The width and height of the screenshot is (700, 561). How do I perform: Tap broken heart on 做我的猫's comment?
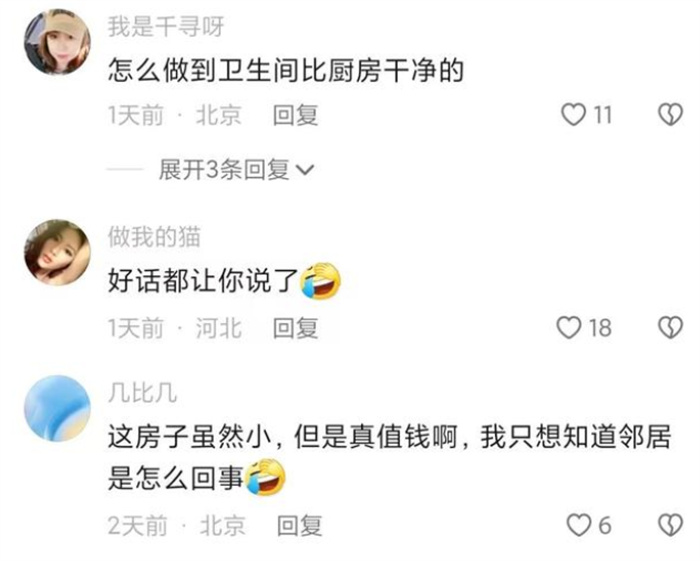click(670, 328)
